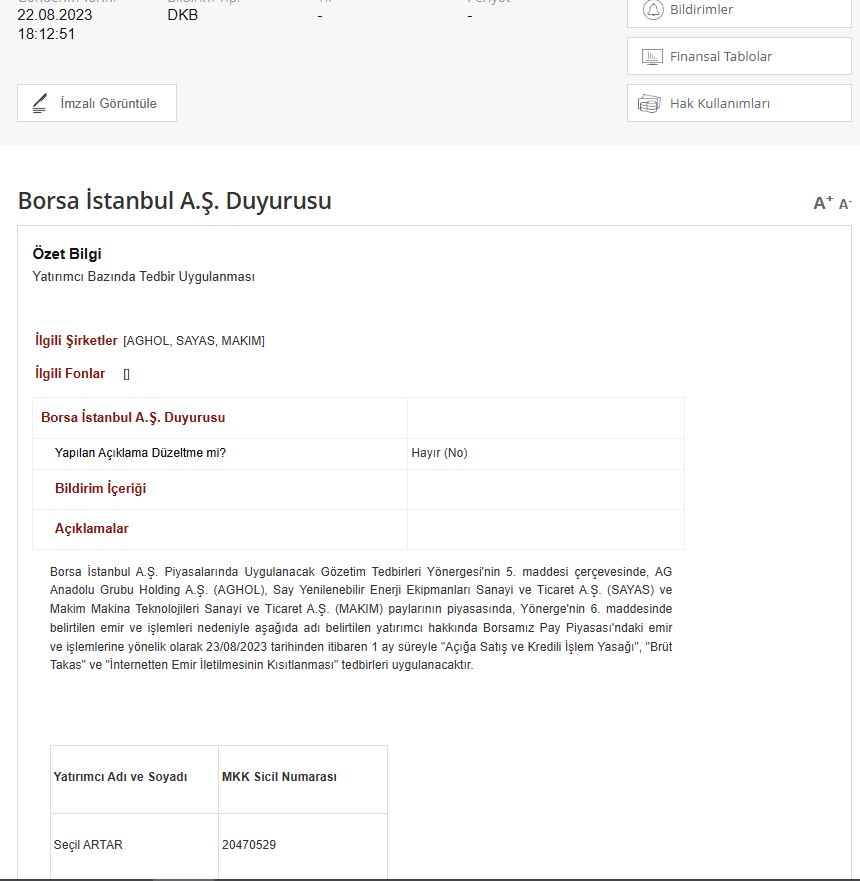
Task: Click the Bildirimler bell icon
Action: pos(653,10)
